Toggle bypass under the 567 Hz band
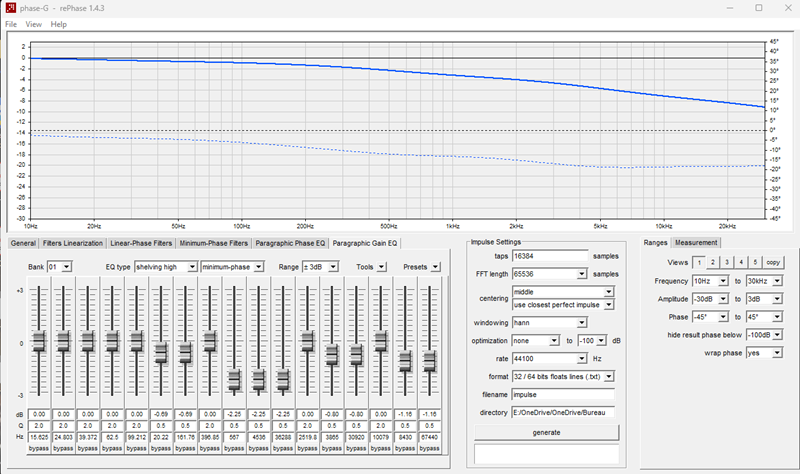The height and width of the screenshot is (474, 800). tap(234, 448)
